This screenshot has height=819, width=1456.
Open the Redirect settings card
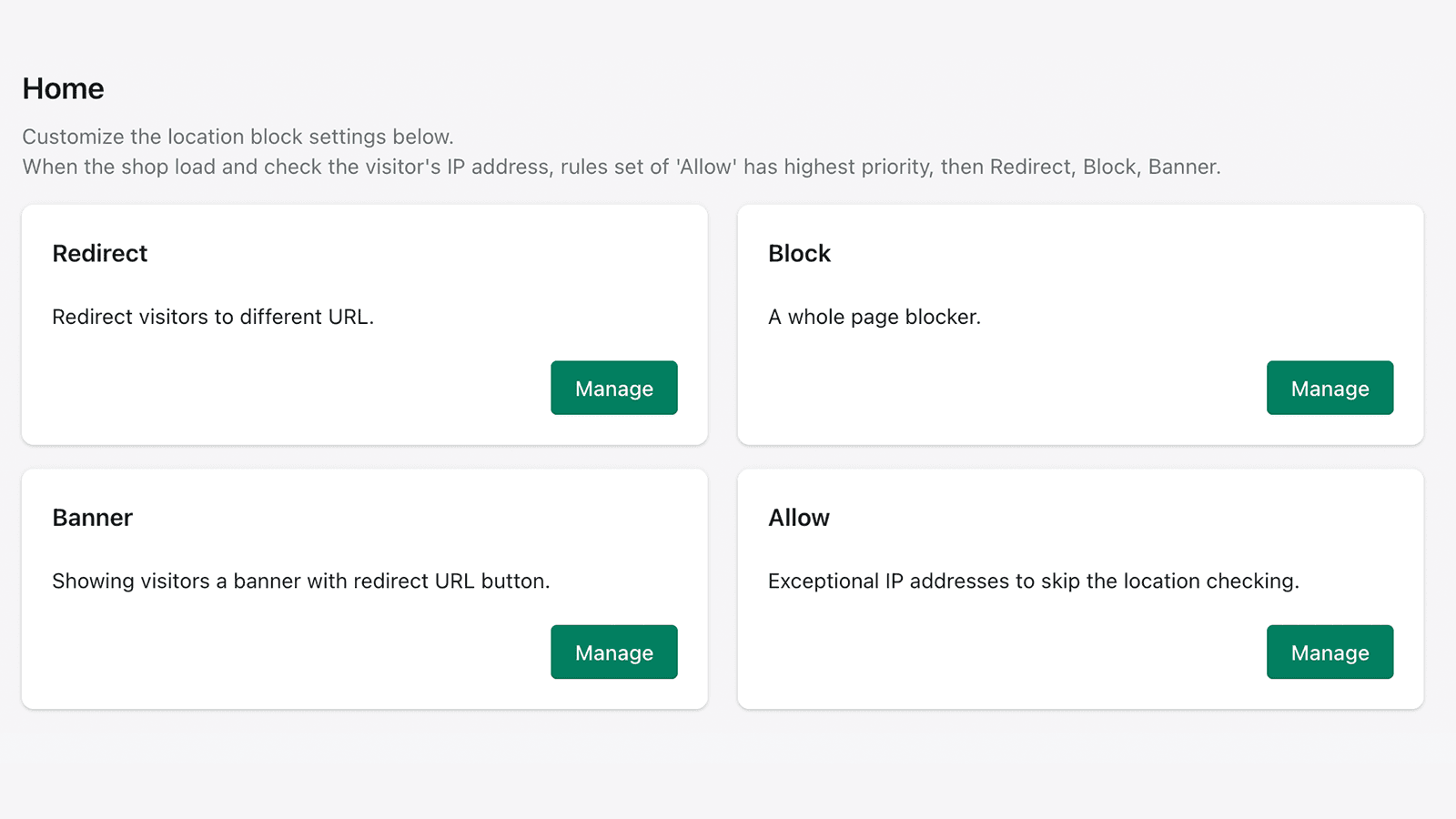364,325
